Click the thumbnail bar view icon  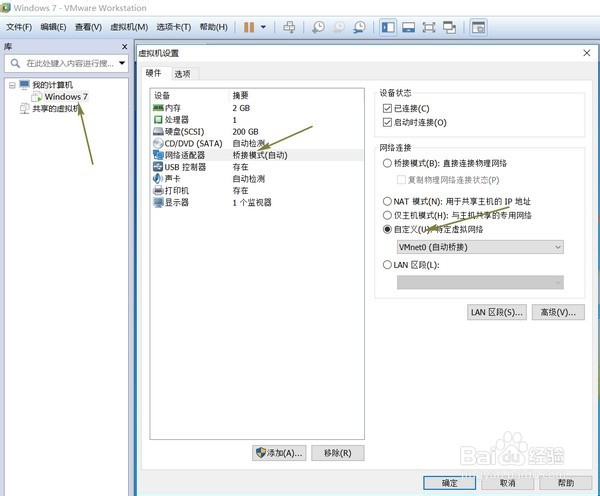click(408, 28)
